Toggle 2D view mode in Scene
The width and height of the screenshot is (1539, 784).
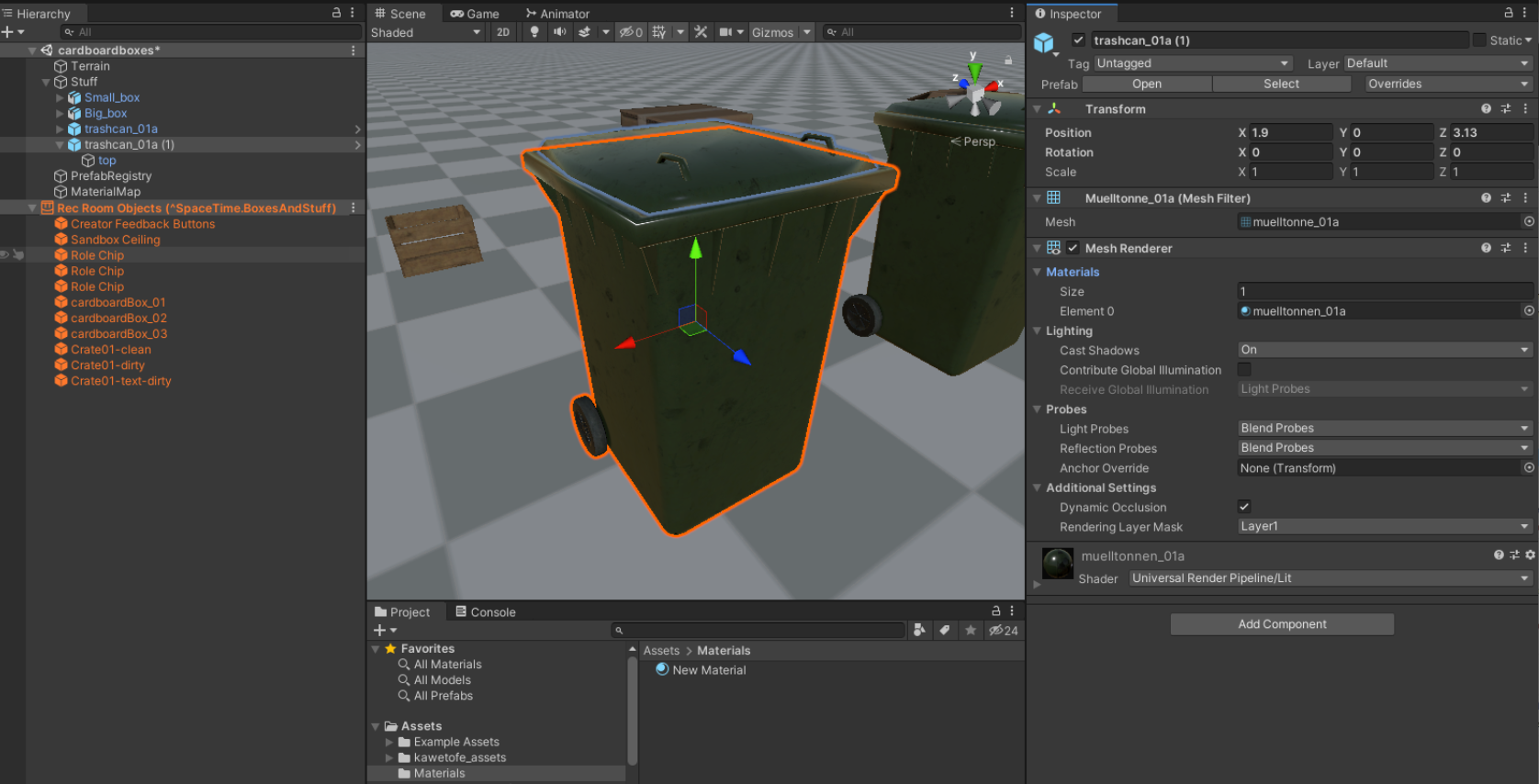click(x=503, y=32)
